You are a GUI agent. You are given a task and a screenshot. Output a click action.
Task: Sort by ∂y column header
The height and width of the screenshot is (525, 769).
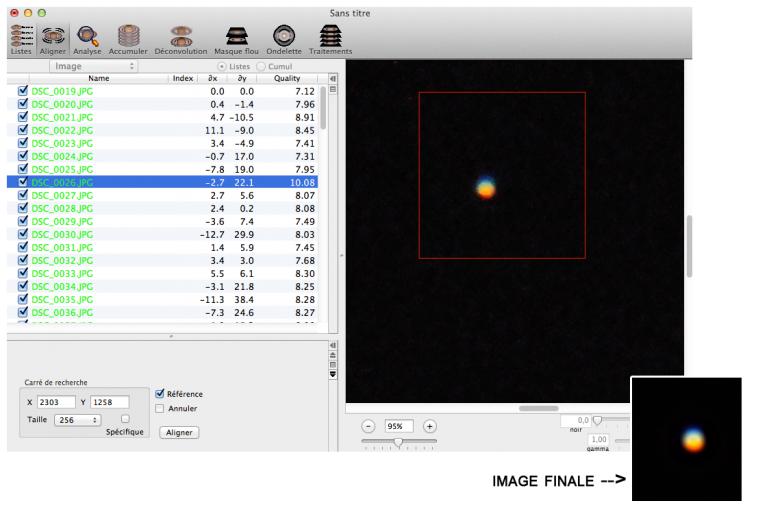242,79
